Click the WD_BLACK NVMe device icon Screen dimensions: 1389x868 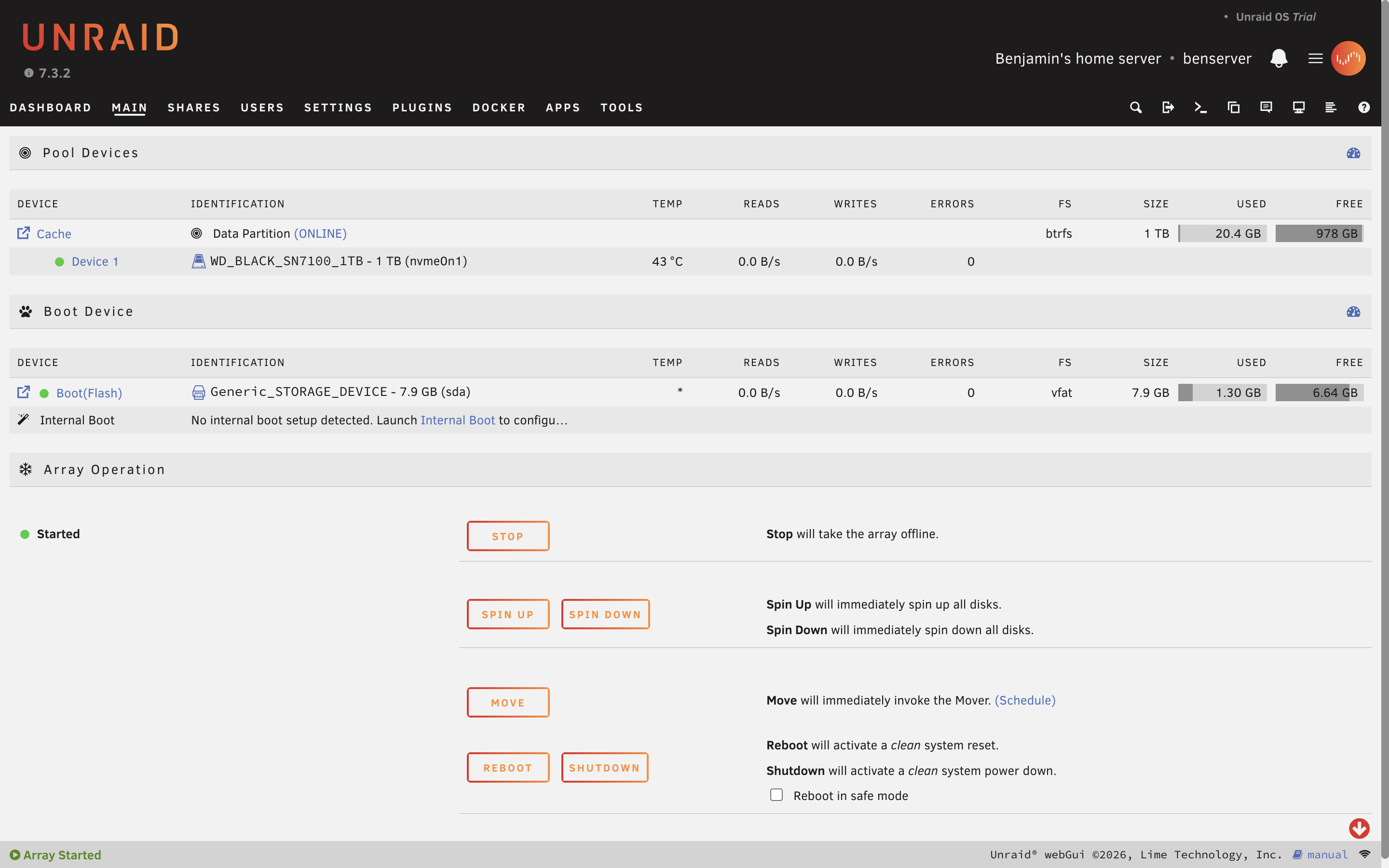point(198,261)
